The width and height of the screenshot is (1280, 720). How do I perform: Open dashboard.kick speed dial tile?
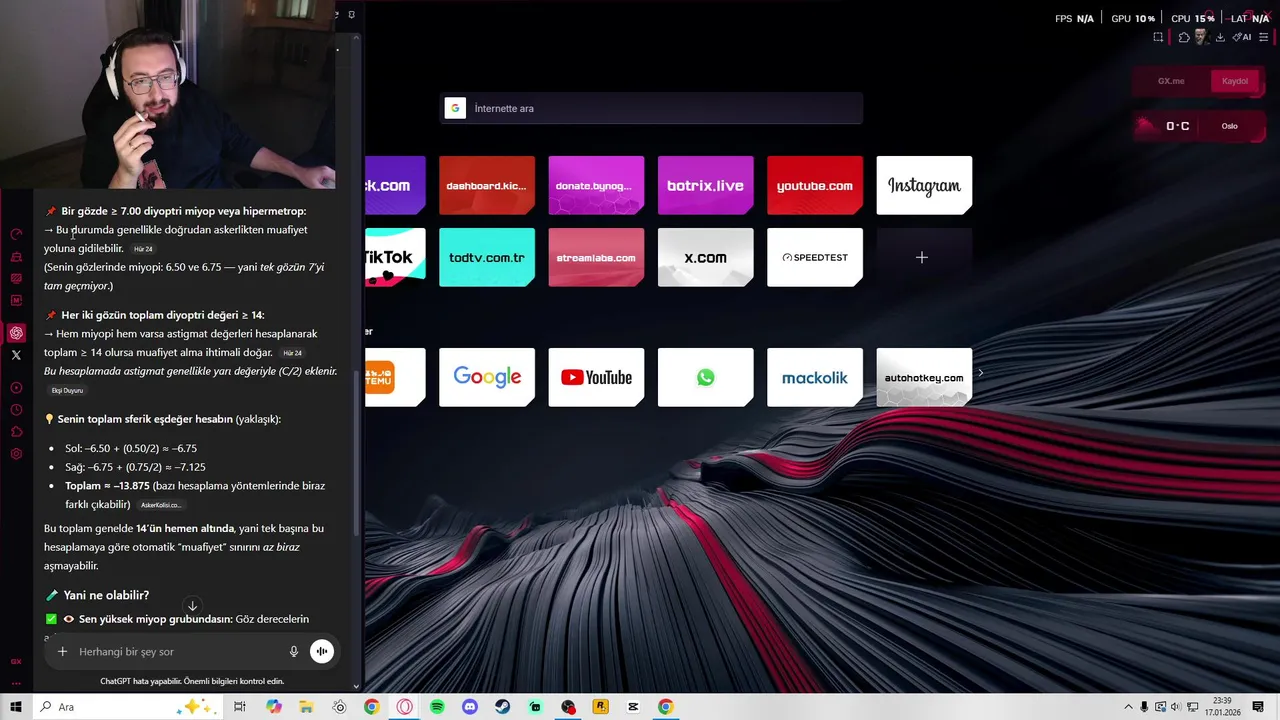click(487, 185)
